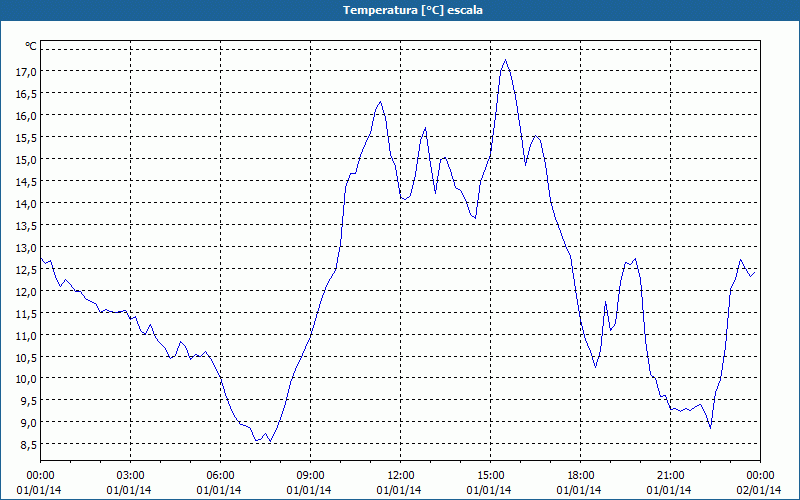Click the 'Temperatura [°C] escala' title bar
Image resolution: width=800 pixels, height=500 pixels.
[x=400, y=10]
